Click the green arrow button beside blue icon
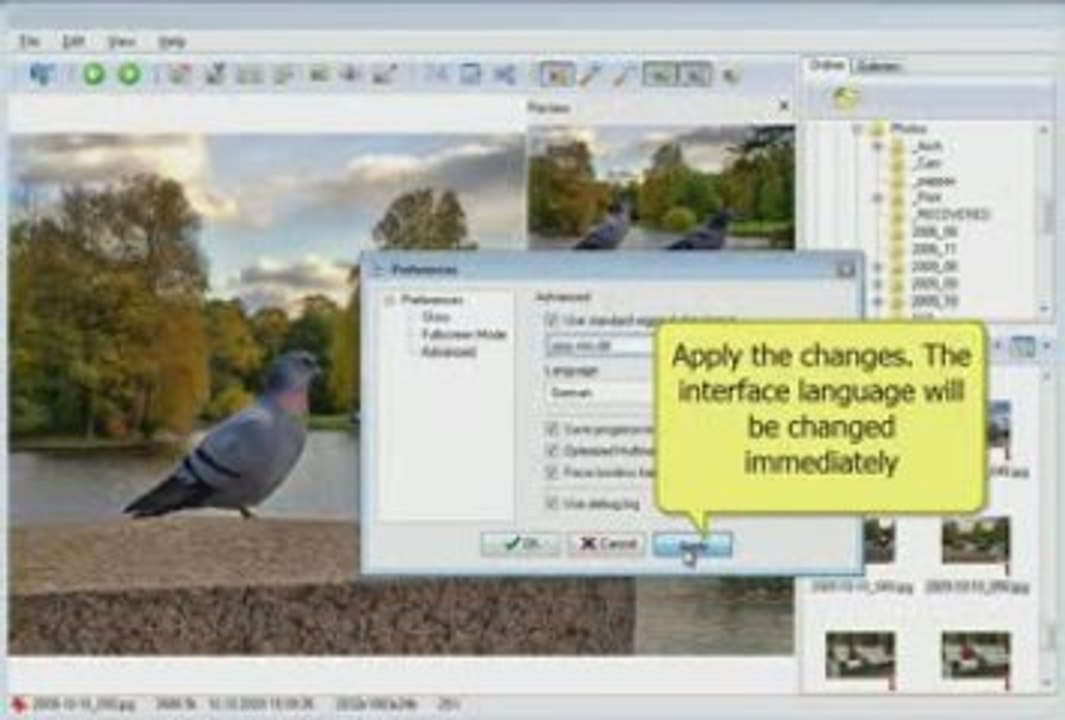 (94, 73)
